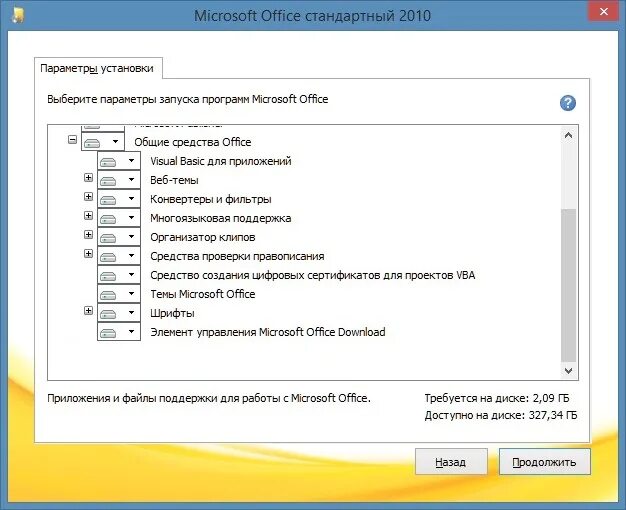Expand the Организатор клипов node
Screen dimensions: 626x510
pyautogui.click(x=89, y=234)
